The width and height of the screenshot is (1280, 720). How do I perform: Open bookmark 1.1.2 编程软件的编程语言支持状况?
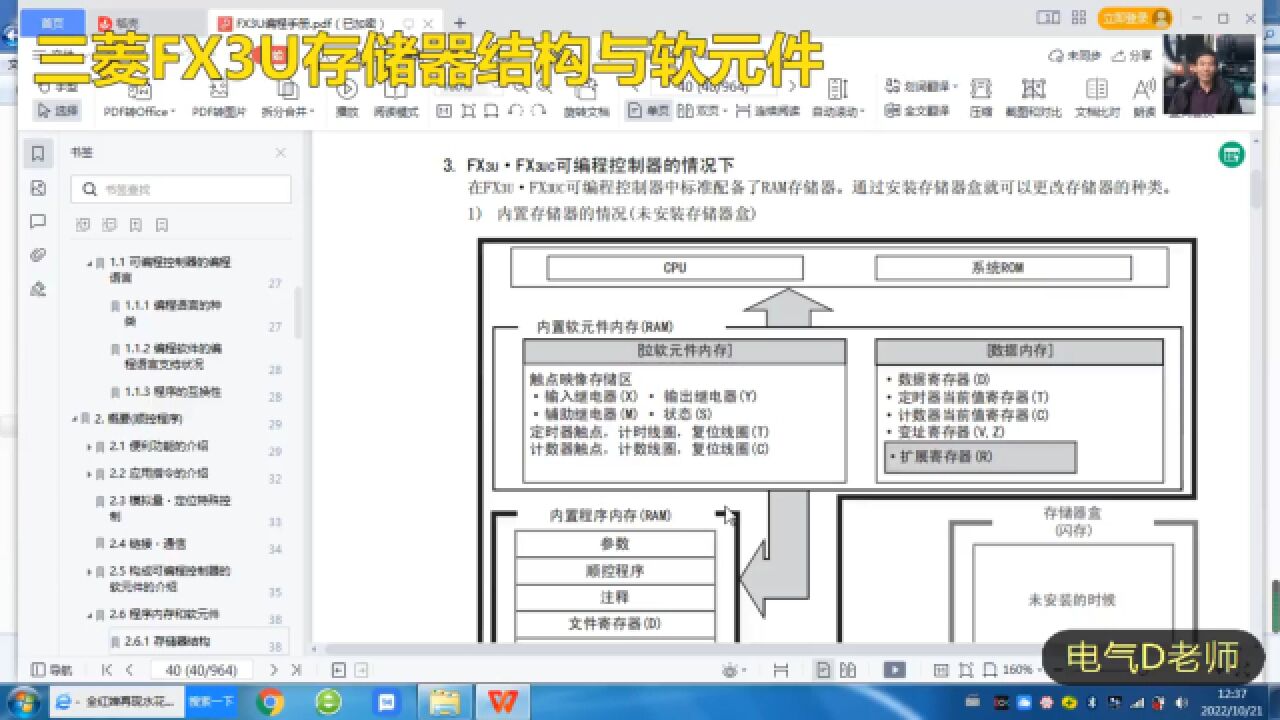tap(173, 357)
